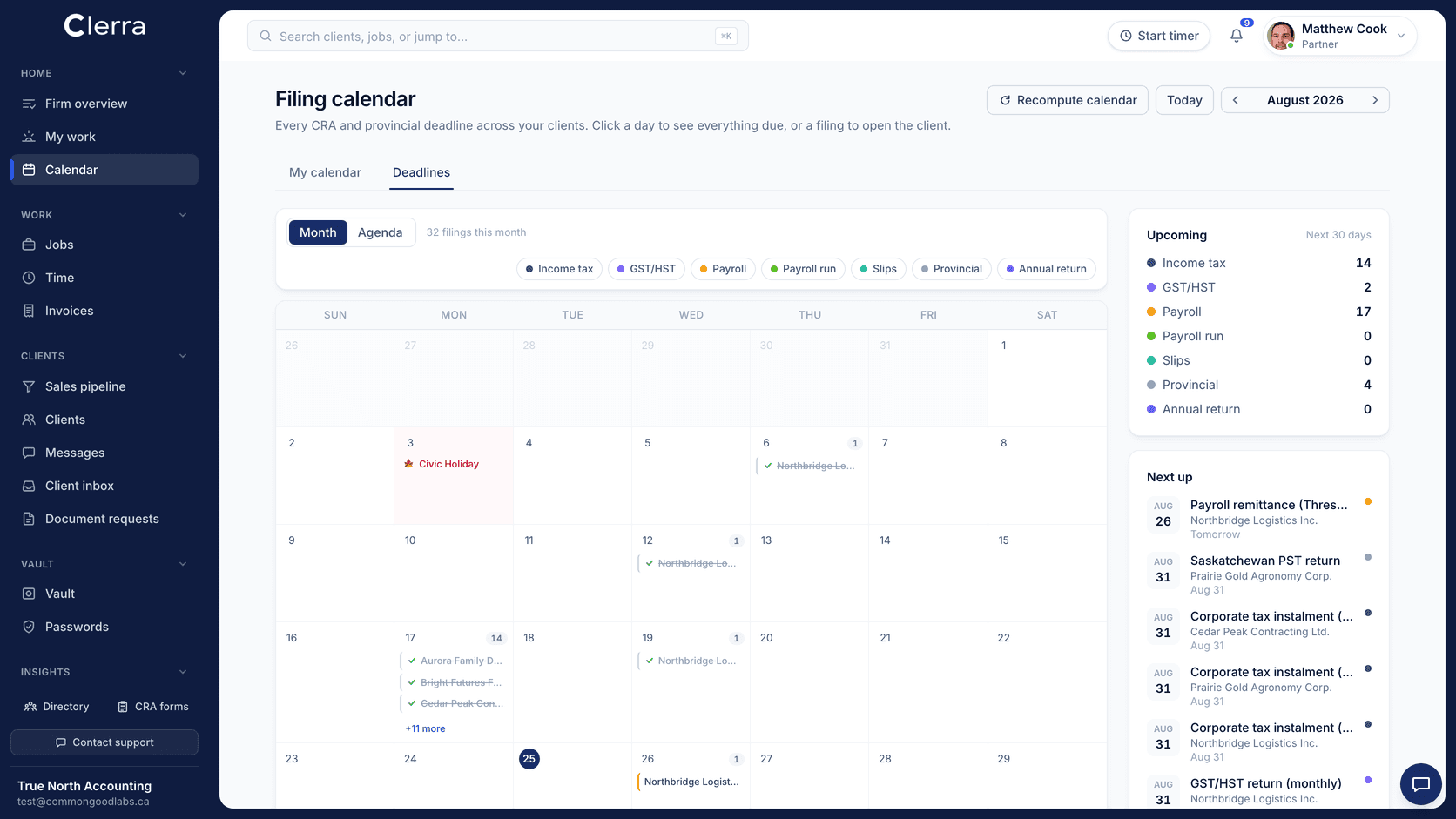
Task: Start the timer
Action: 1159,36
